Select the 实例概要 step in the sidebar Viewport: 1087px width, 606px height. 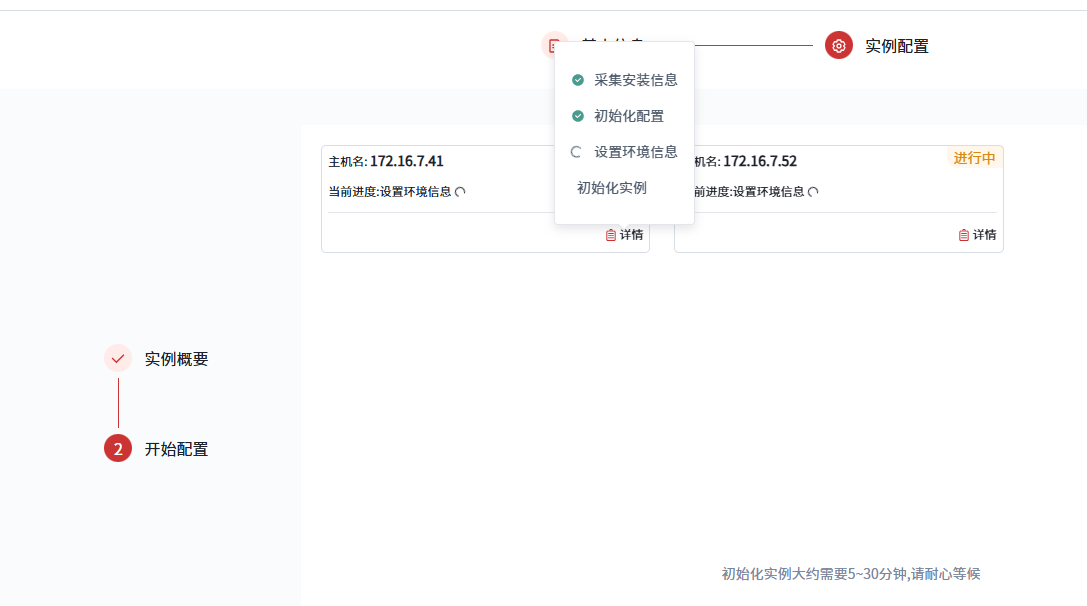[x=176, y=359]
